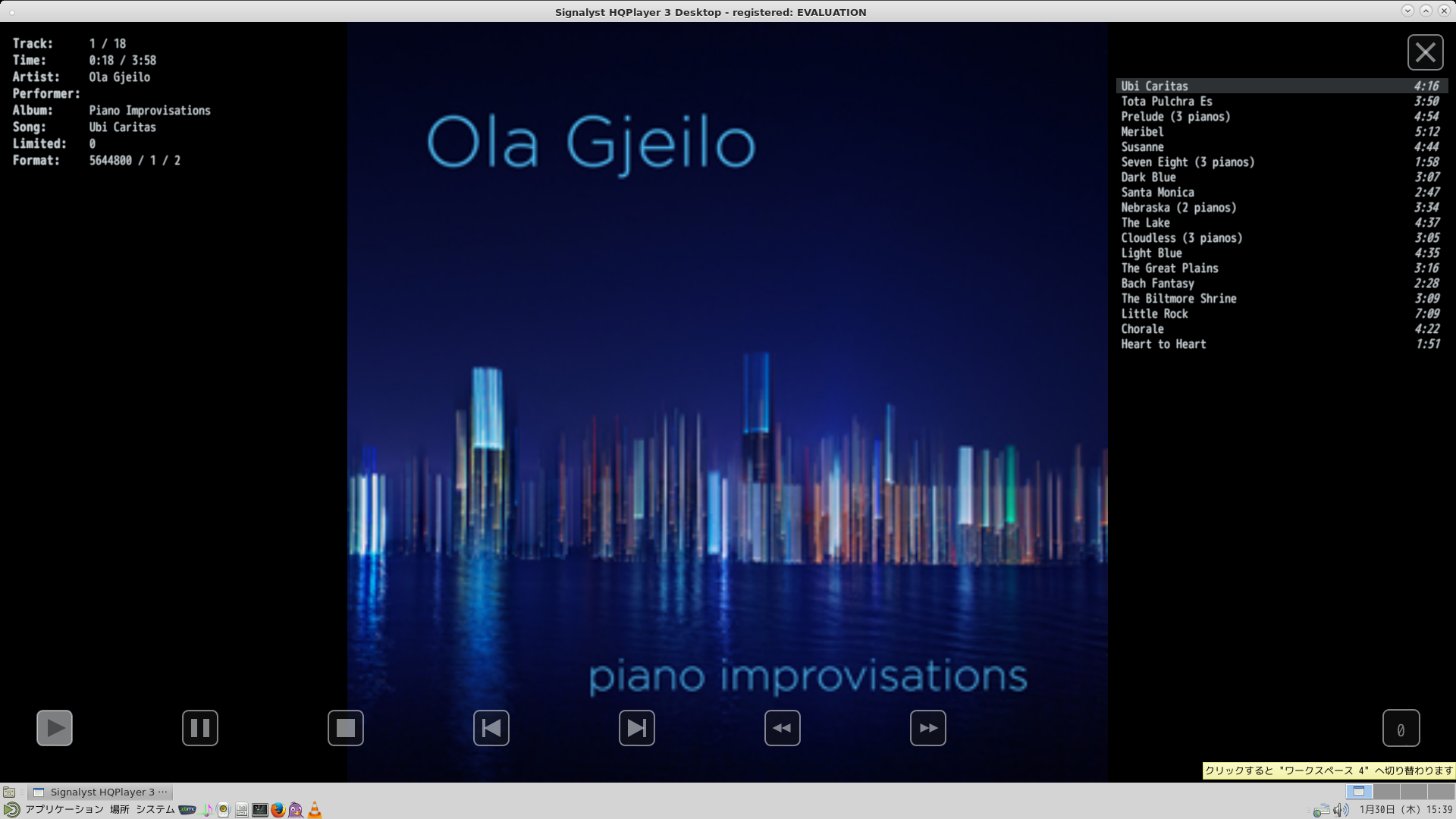Image resolution: width=1456 pixels, height=819 pixels.
Task: Close the fullscreen view with X button
Action: 1426,52
